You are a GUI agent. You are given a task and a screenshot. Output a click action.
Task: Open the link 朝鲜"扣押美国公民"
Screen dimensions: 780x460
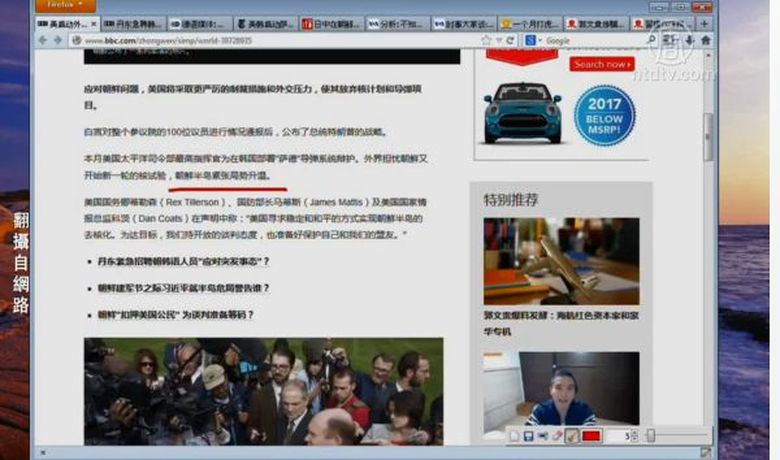click(x=176, y=314)
